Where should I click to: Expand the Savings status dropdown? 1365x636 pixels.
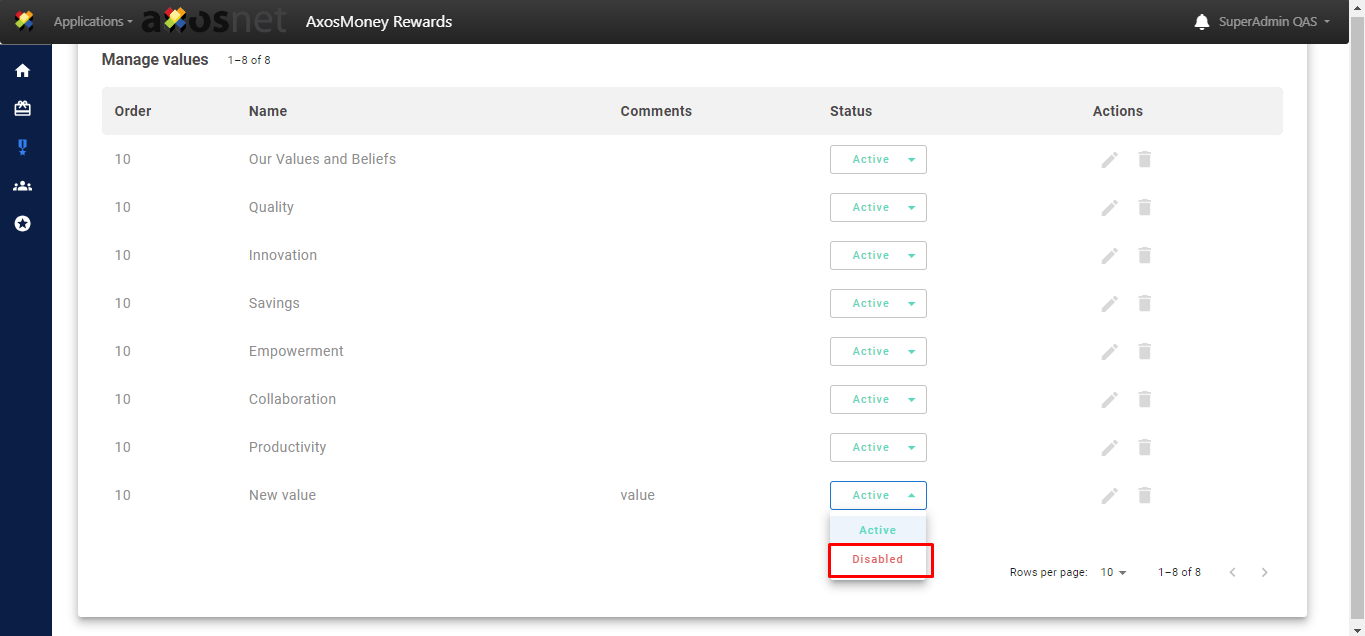click(878, 304)
